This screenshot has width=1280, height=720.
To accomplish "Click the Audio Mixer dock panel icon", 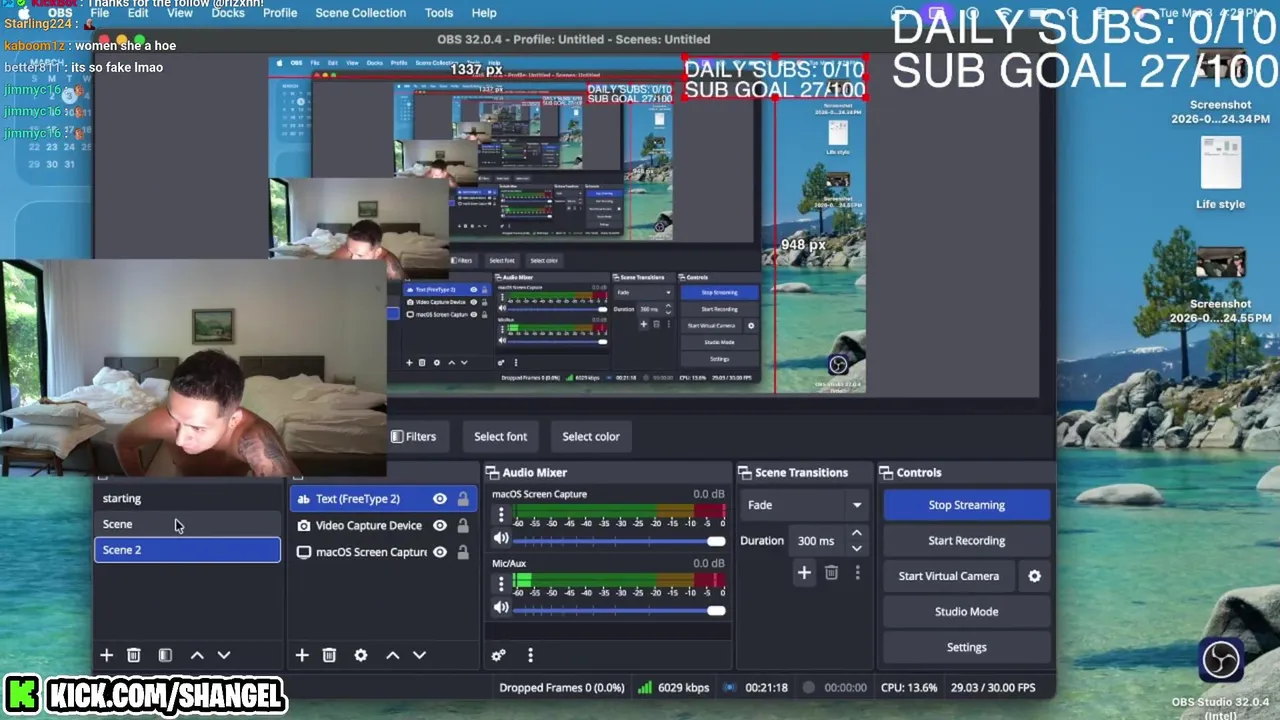I will 492,472.
